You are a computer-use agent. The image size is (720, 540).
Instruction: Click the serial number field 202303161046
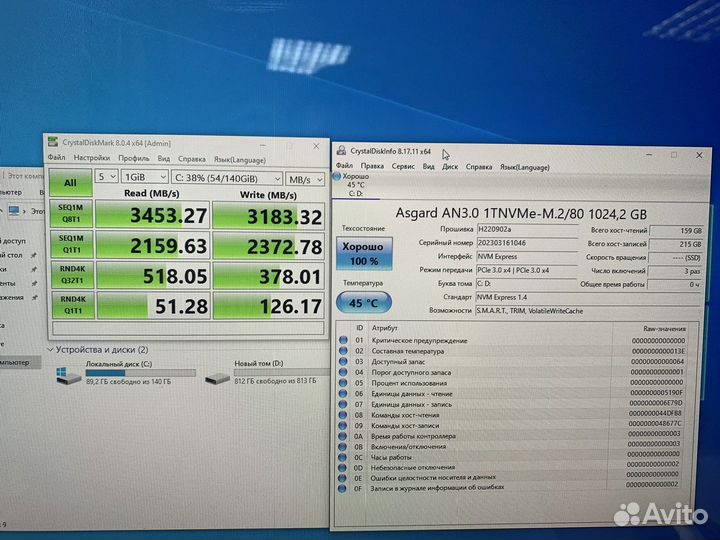pos(527,243)
